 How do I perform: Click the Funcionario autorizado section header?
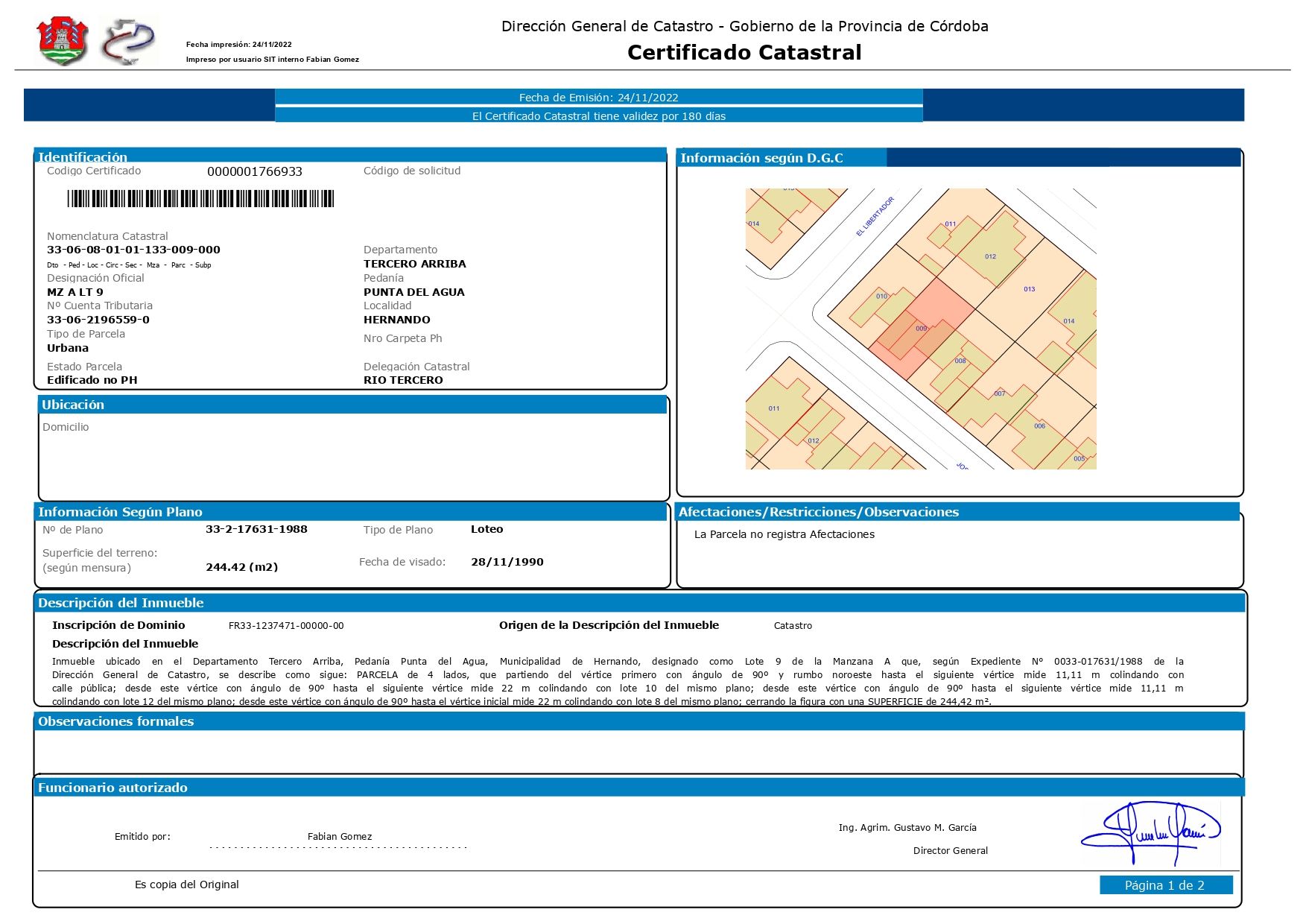[x=112, y=788]
